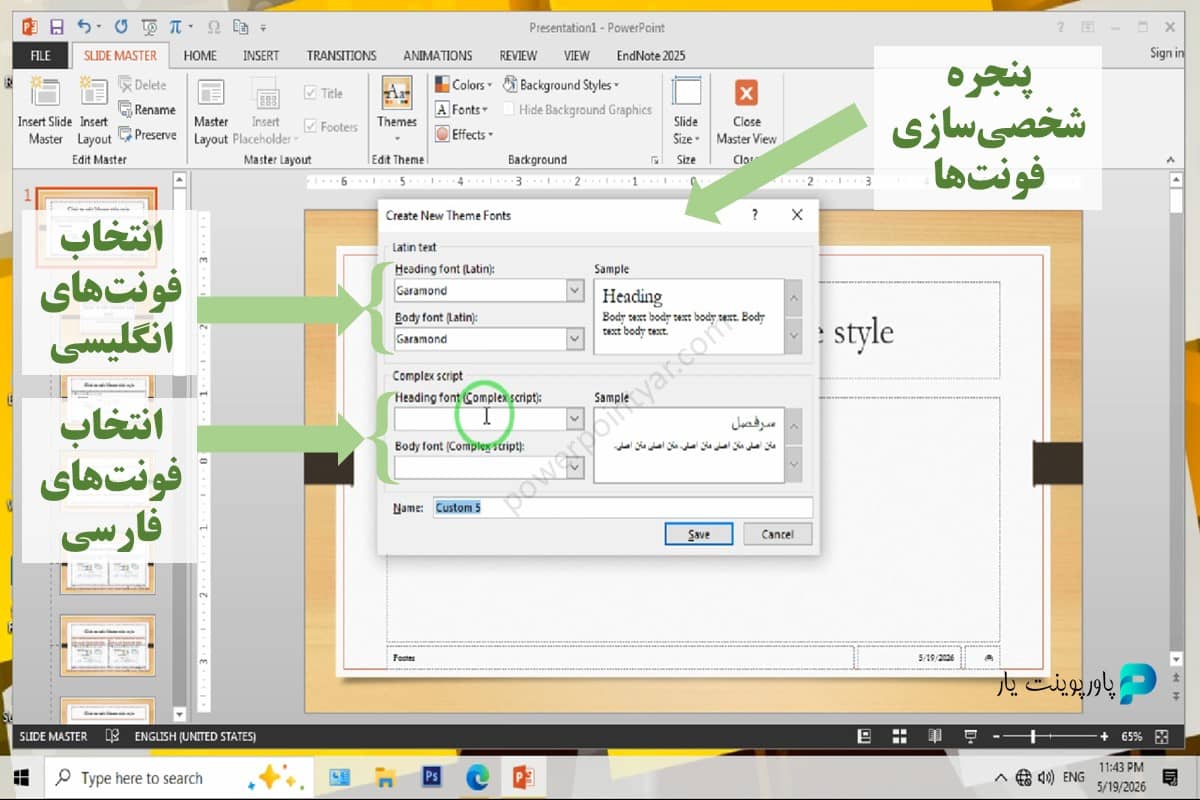
Task: Click the Rename command
Action: point(147,110)
